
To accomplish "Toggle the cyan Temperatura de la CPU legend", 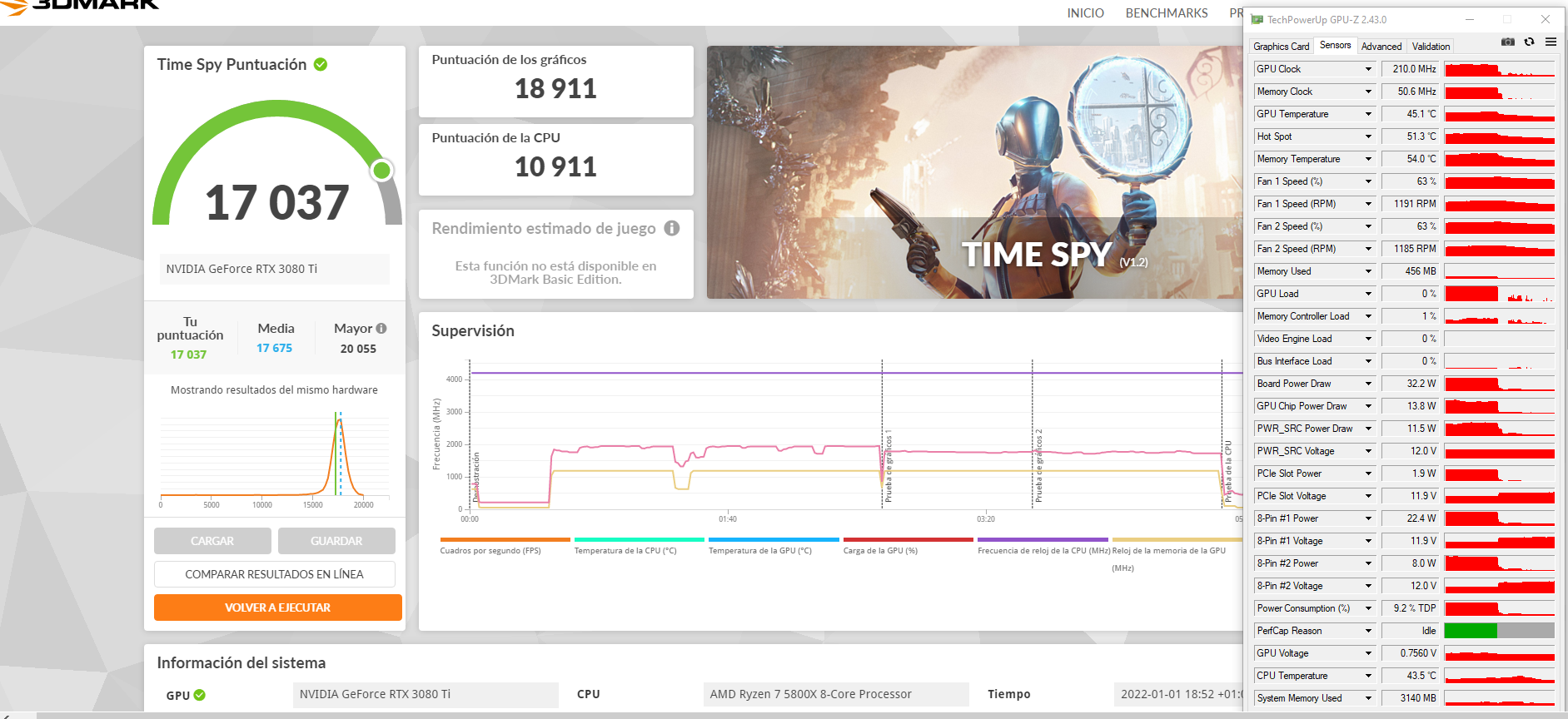I will tap(640, 546).
